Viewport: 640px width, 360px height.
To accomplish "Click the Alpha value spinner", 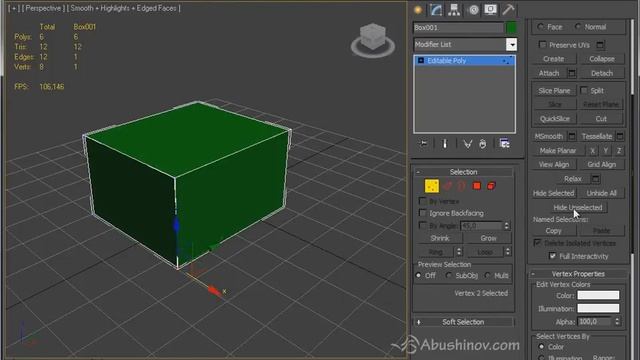I will pyautogui.click(x=617, y=322).
